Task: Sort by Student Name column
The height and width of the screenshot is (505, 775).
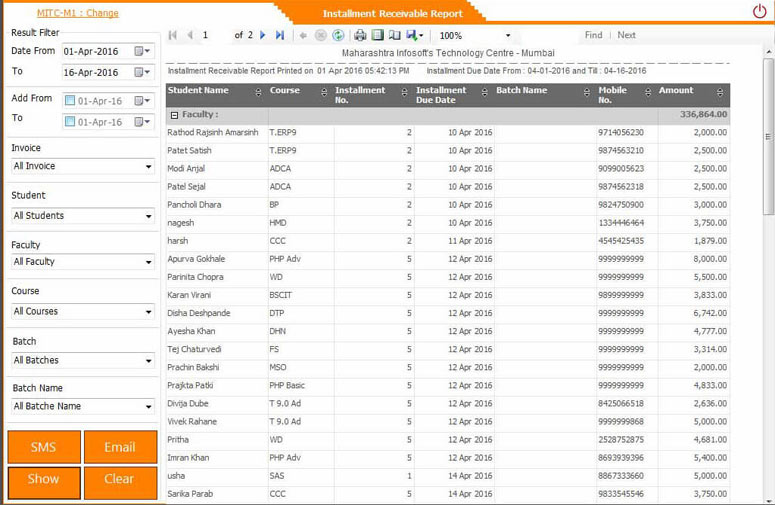Action: coord(258,92)
